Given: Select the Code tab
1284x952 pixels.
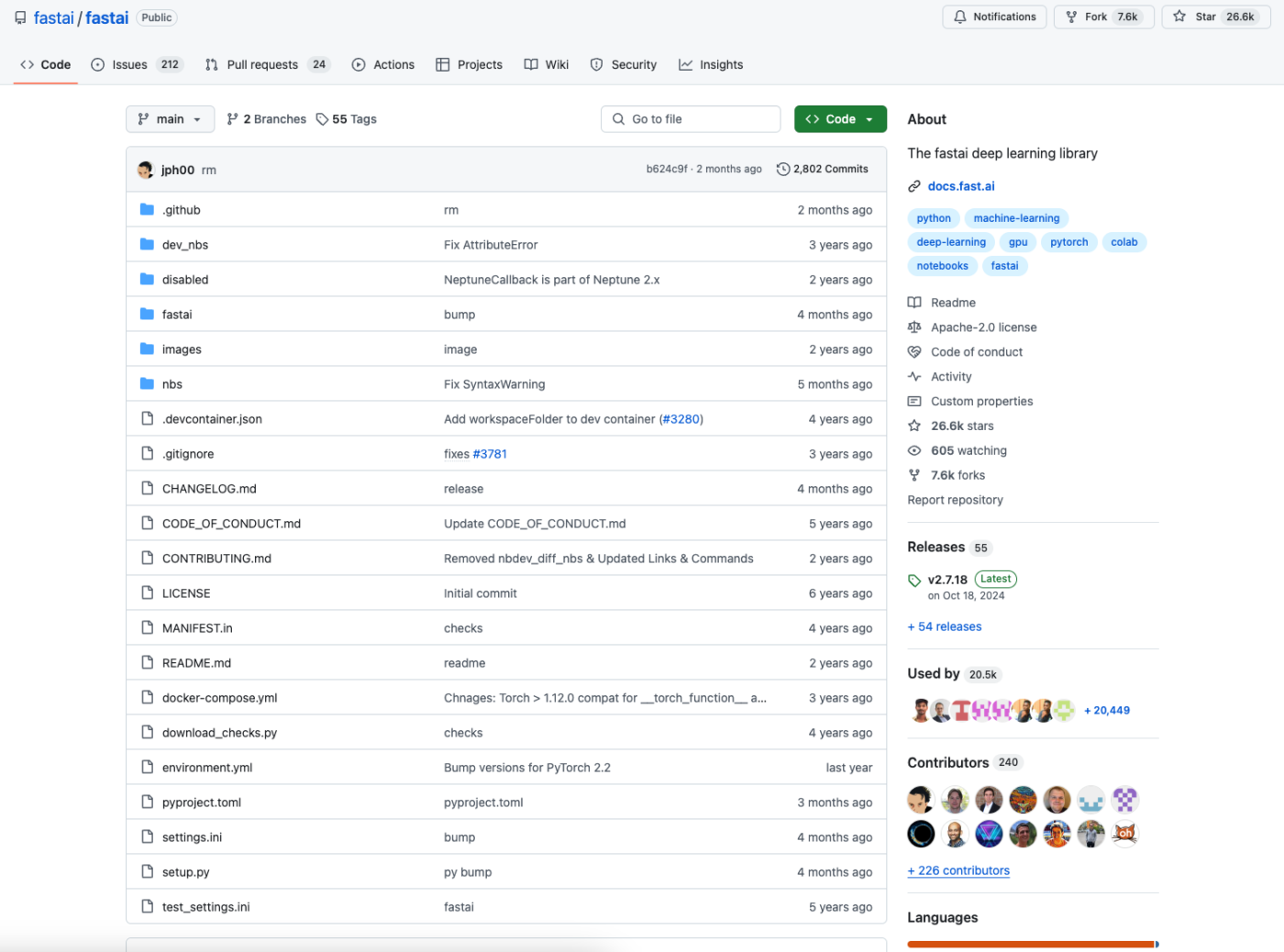Looking at the screenshot, I should pos(46,65).
